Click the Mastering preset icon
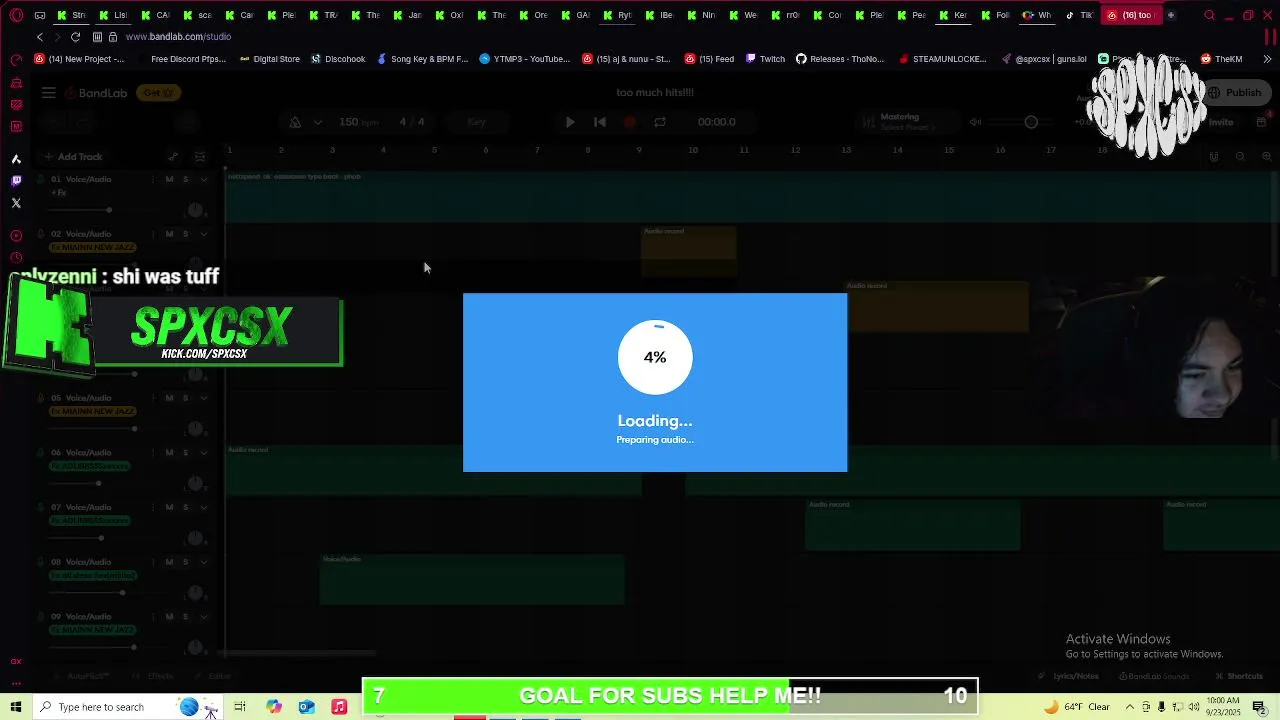Viewport: 1280px width, 720px height. coord(868,122)
